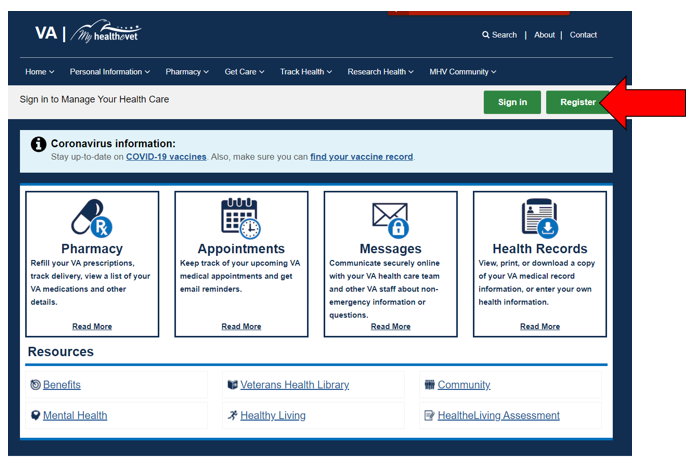
Task: Click the Veterans Health Library book icon
Action: (233, 384)
